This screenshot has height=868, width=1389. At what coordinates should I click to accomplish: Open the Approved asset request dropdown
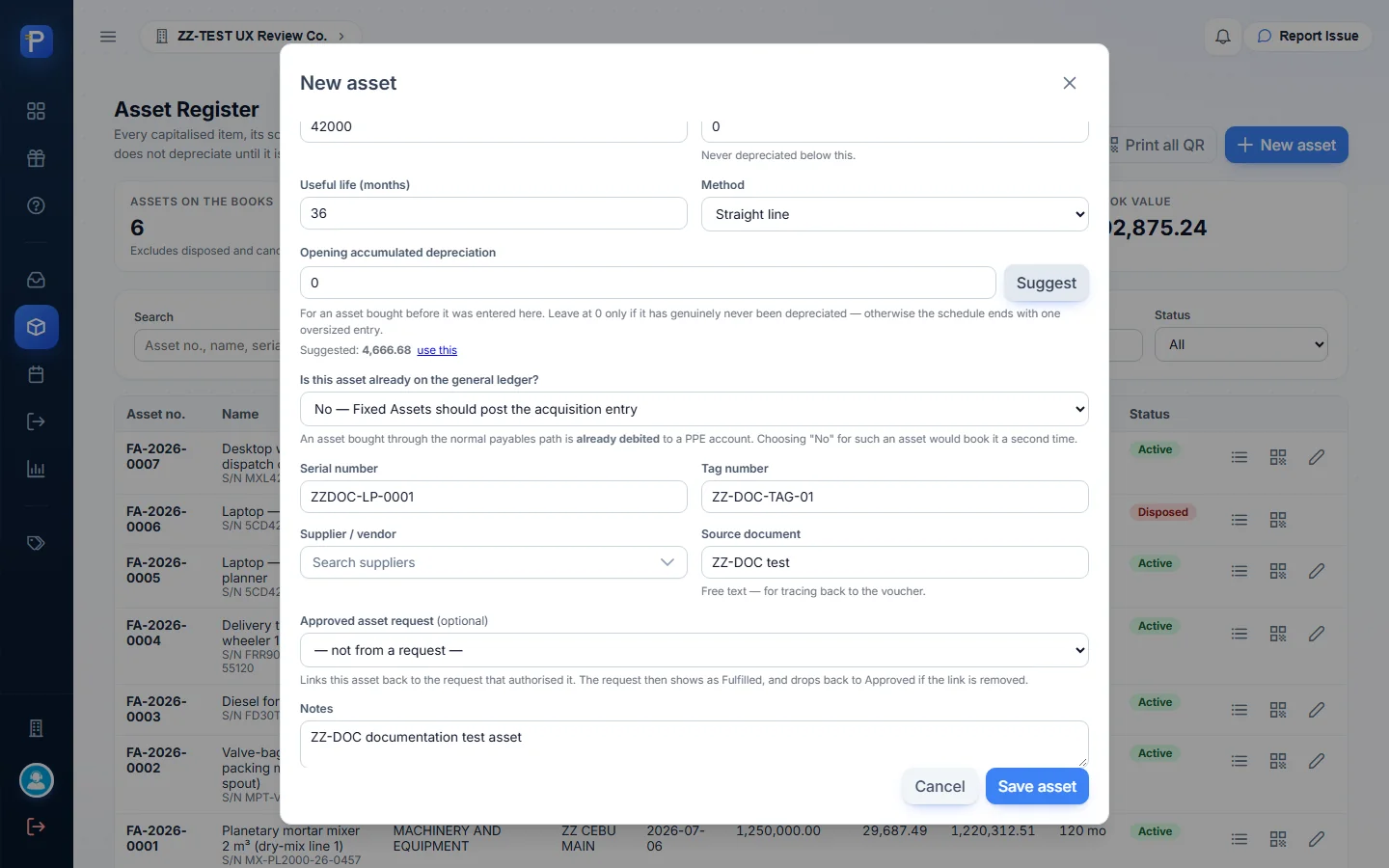click(694, 650)
